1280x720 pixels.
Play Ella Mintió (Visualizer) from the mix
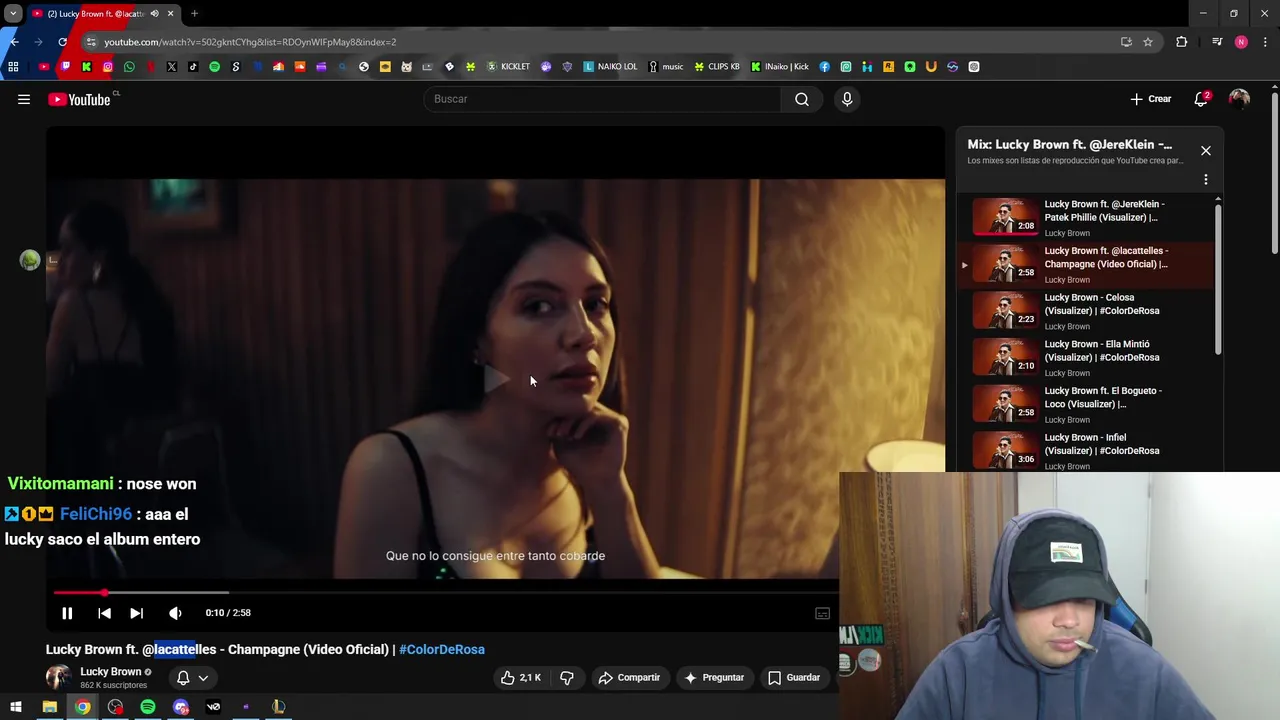(x=1088, y=358)
